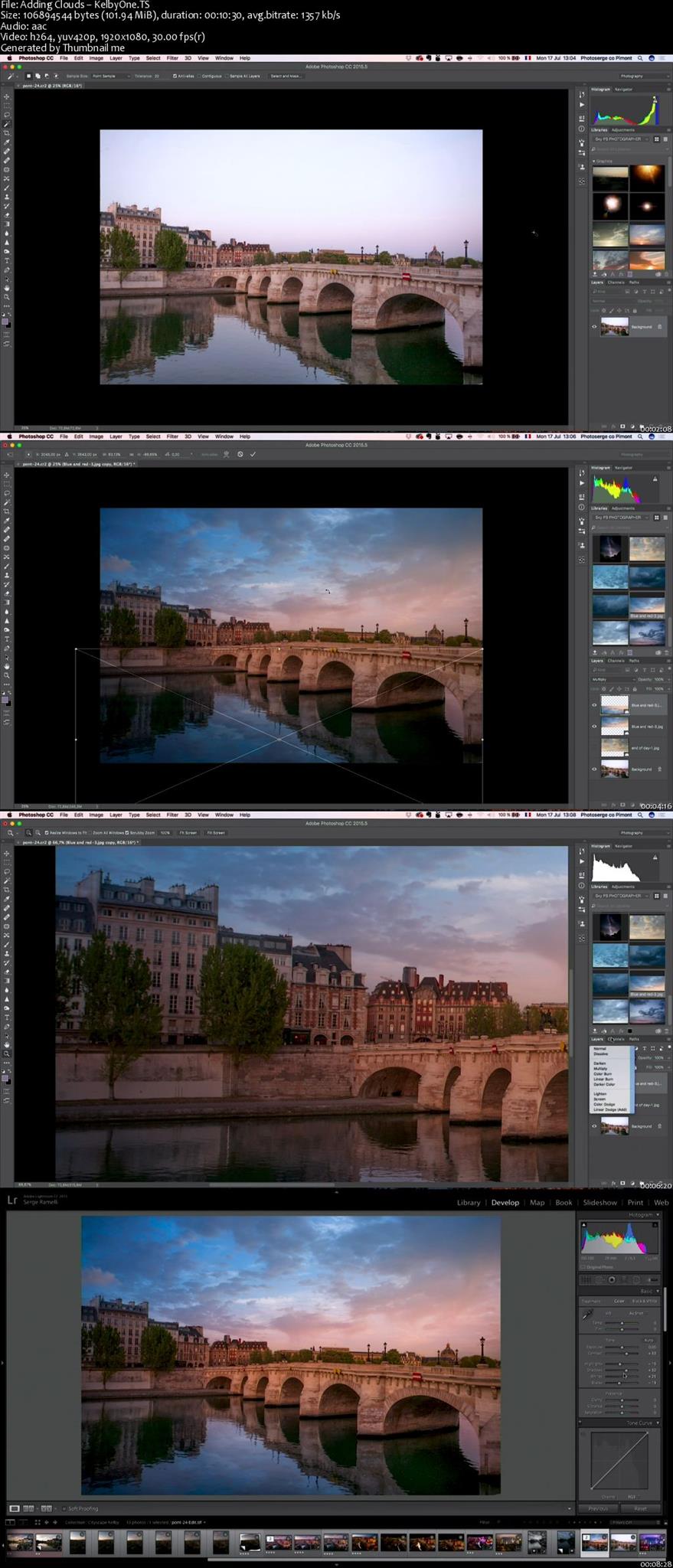The image size is (673, 1568).
Task: Pick the Crop tool in the 00:02:08 frame
Action: pos(7,133)
